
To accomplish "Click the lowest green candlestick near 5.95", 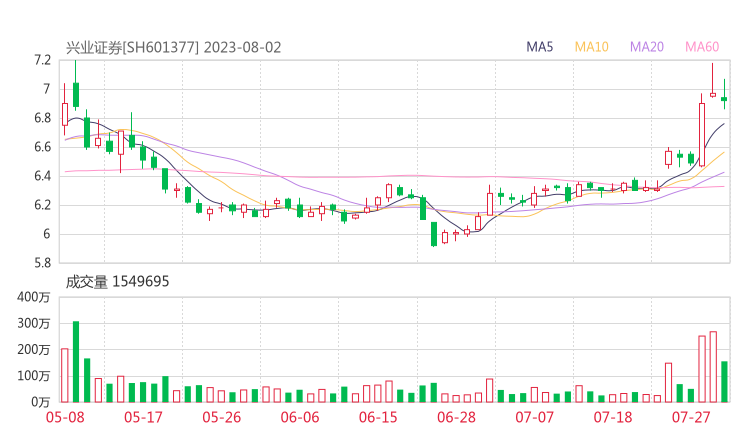I will (434, 234).
